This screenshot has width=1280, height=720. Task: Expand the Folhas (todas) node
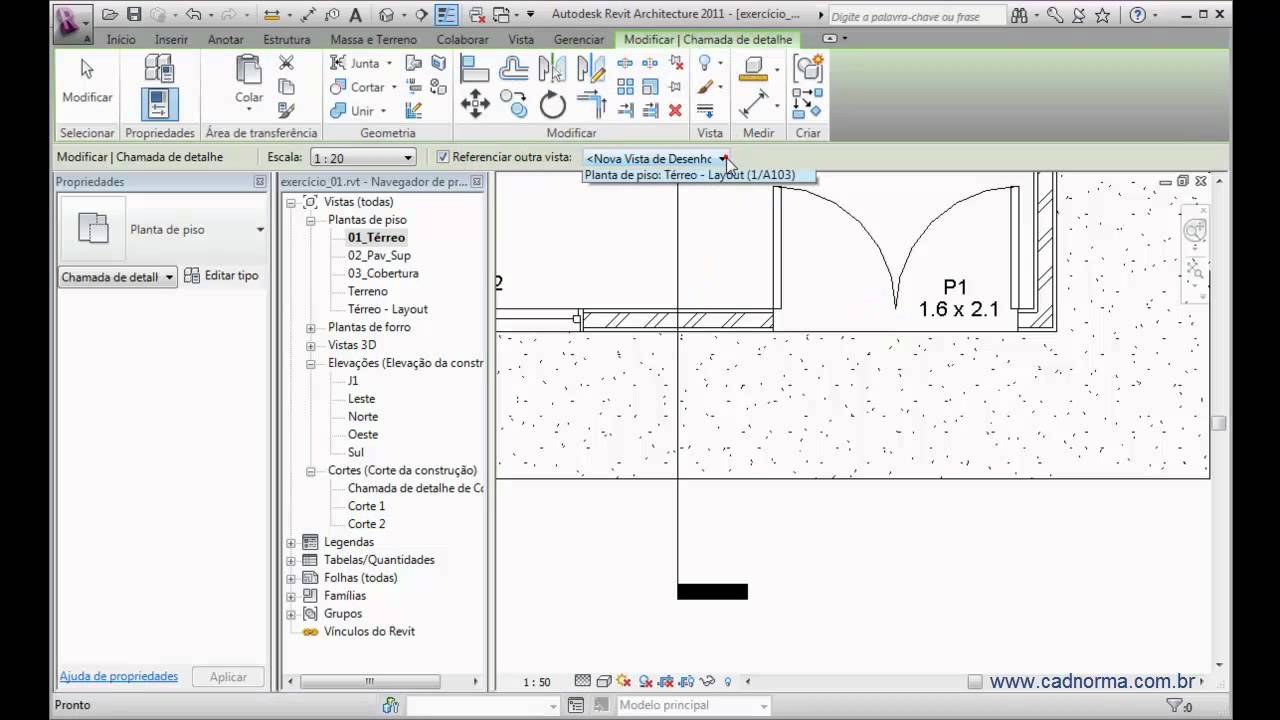(x=291, y=579)
